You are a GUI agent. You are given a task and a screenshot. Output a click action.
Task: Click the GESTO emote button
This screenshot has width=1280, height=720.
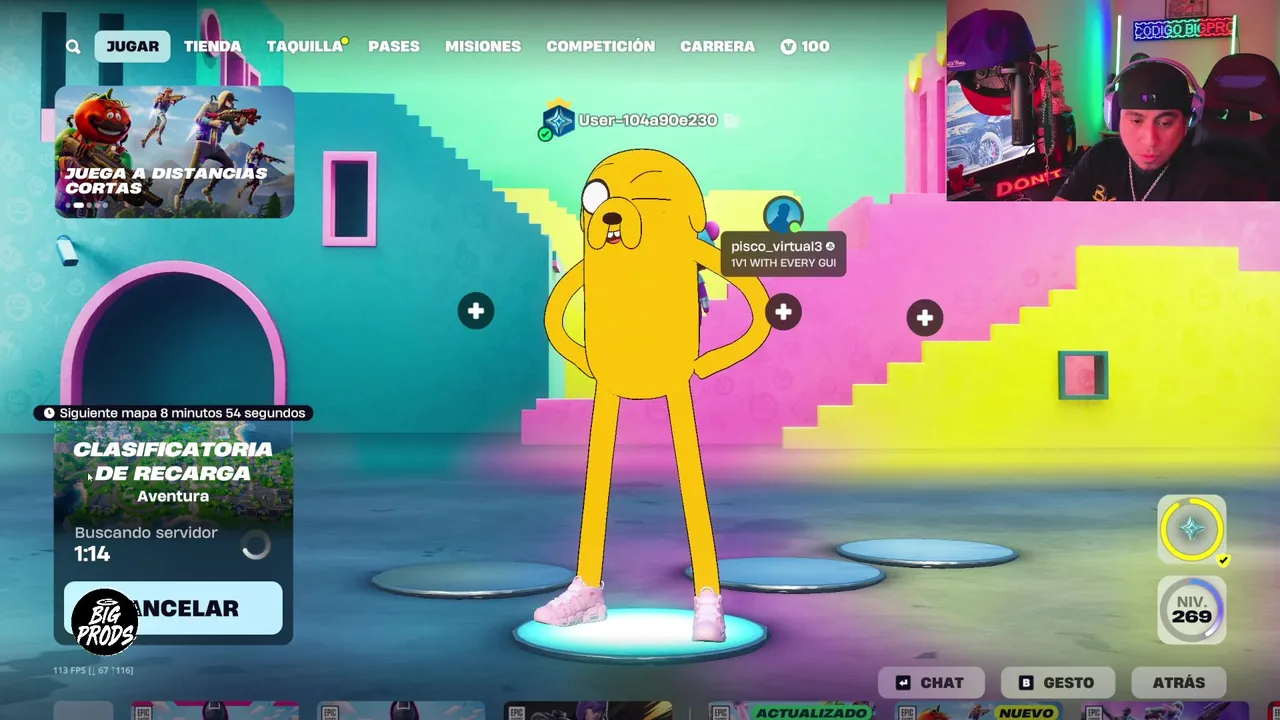1057,683
